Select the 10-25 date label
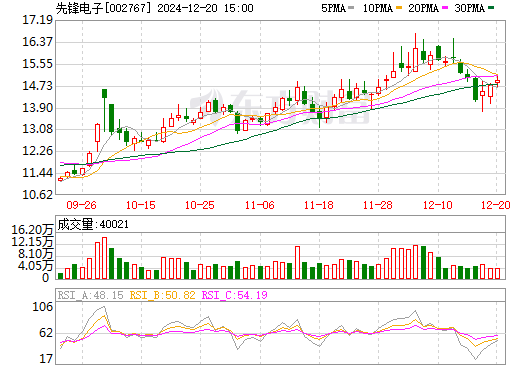Screen dimensions: 520x365 tap(200, 205)
